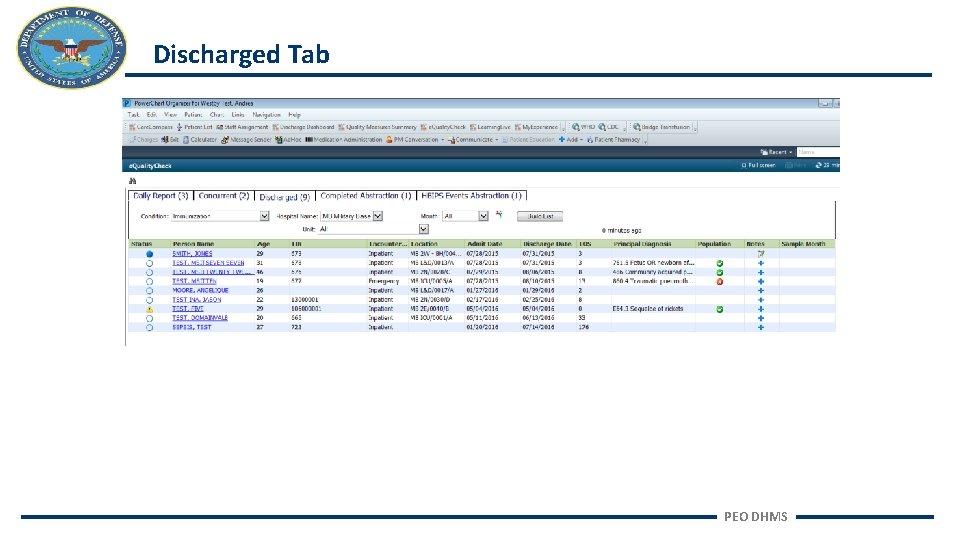The width and height of the screenshot is (960, 540).
Task: Switch to the Concurrent (2) tab
Action: click(223, 196)
